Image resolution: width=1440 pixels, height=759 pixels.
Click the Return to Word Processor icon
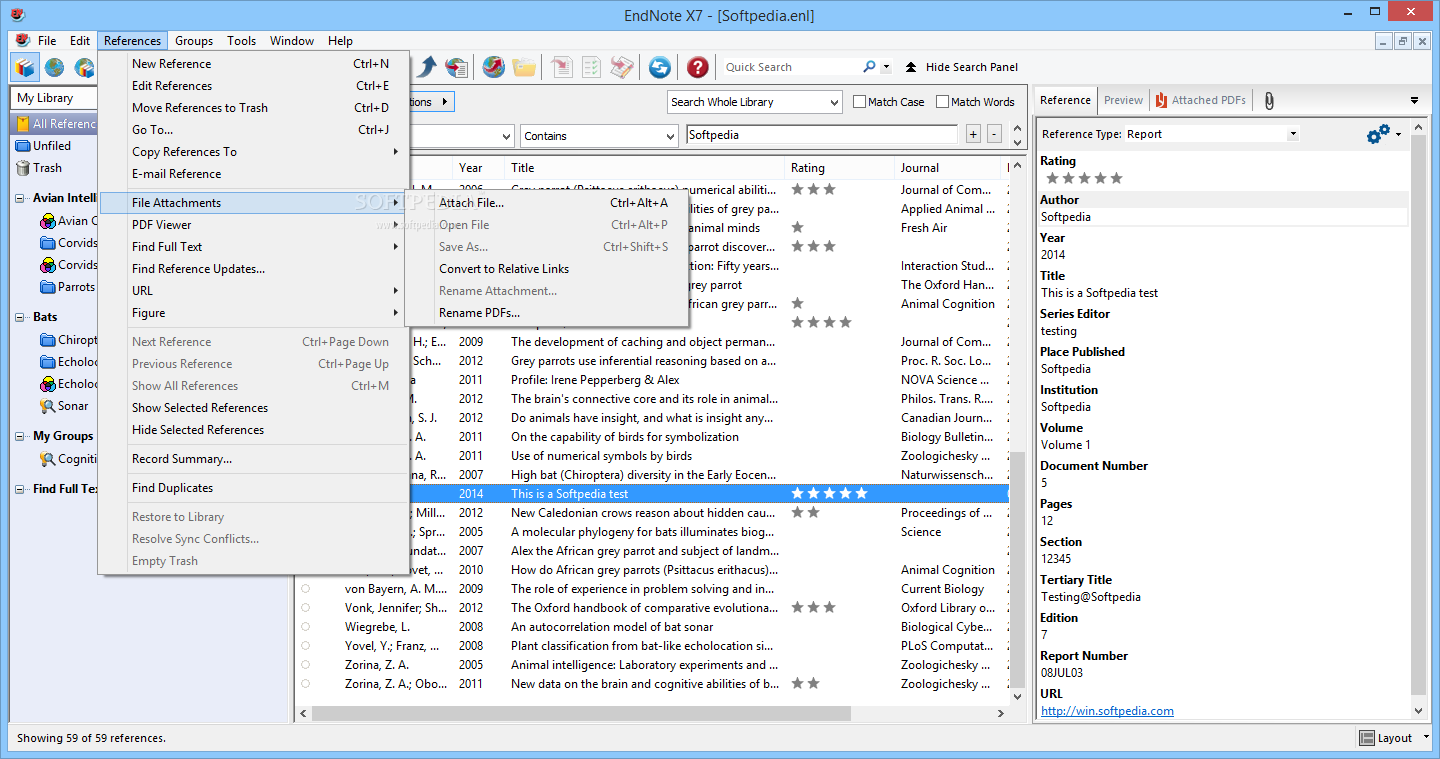pyautogui.click(x=622, y=67)
